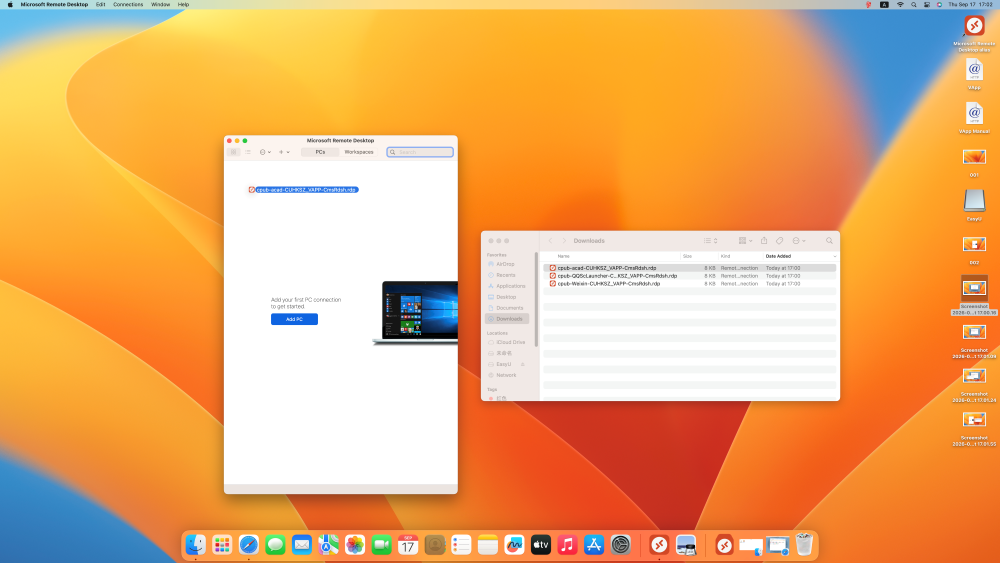Screen dimensions: 1000x563
Task: Open FaceTime from the Dock
Action: pos(381,545)
